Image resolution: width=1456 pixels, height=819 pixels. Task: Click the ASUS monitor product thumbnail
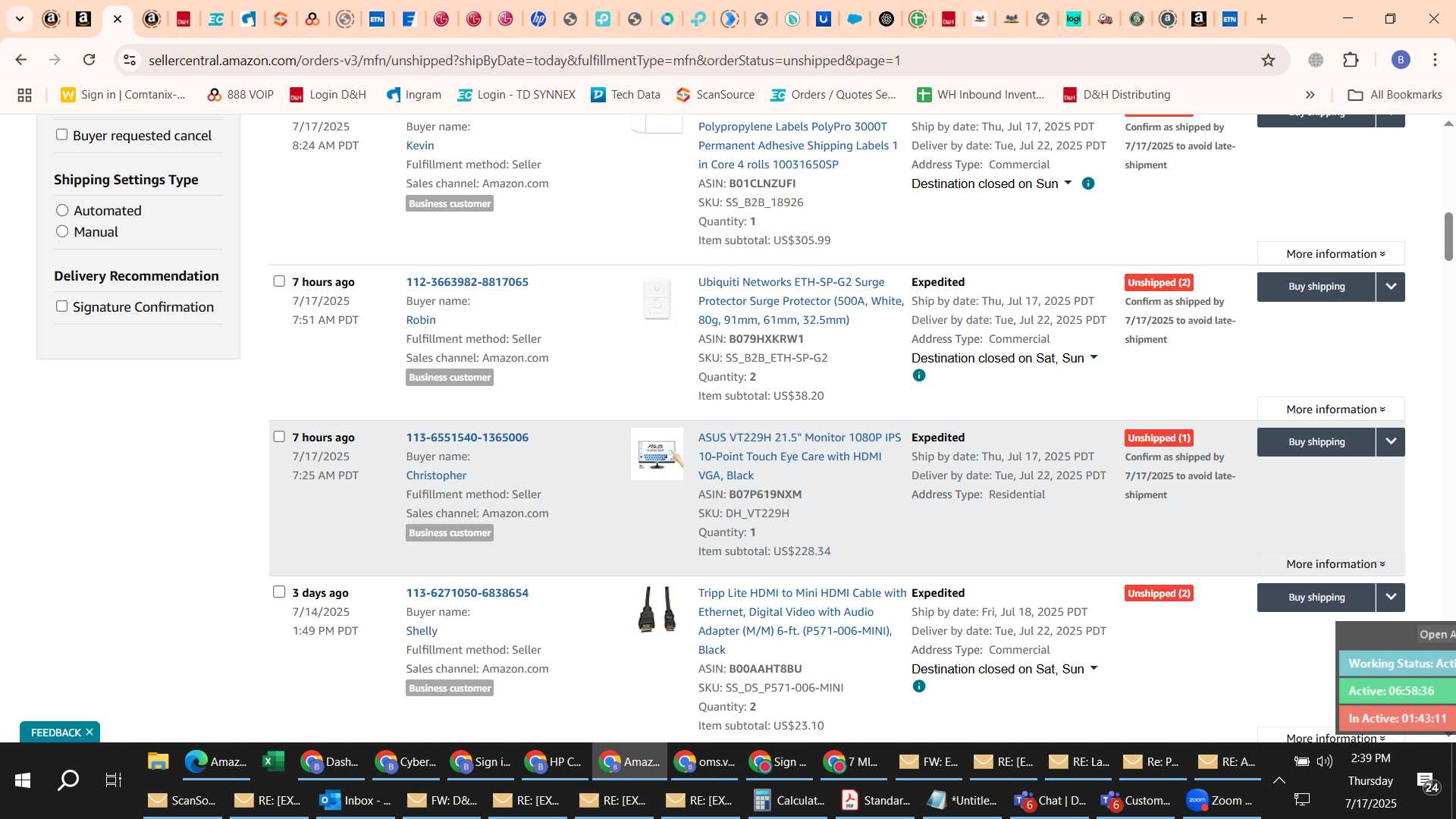click(x=657, y=454)
